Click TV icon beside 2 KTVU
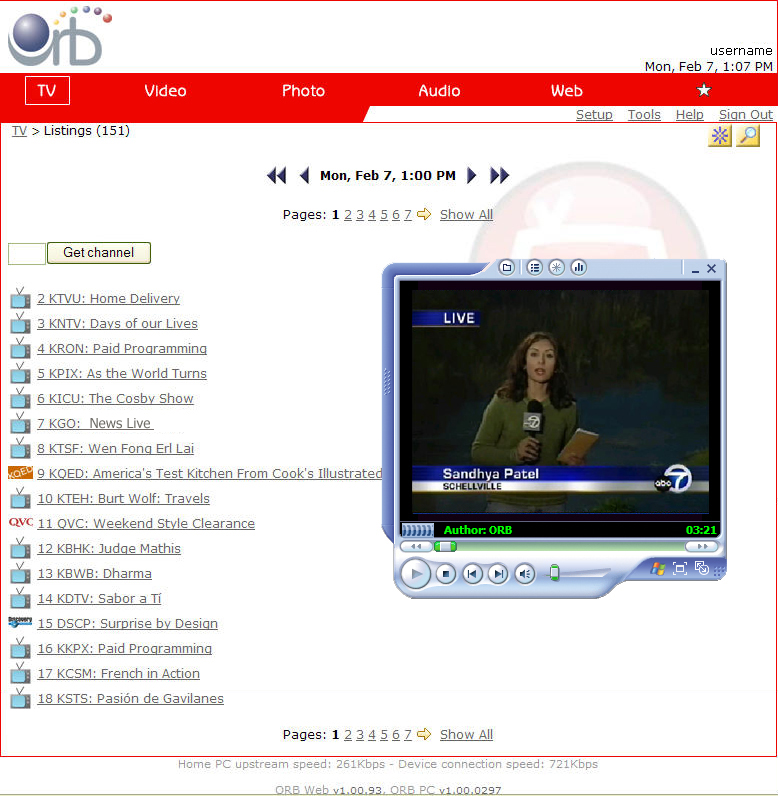The width and height of the screenshot is (778, 796). point(20,298)
